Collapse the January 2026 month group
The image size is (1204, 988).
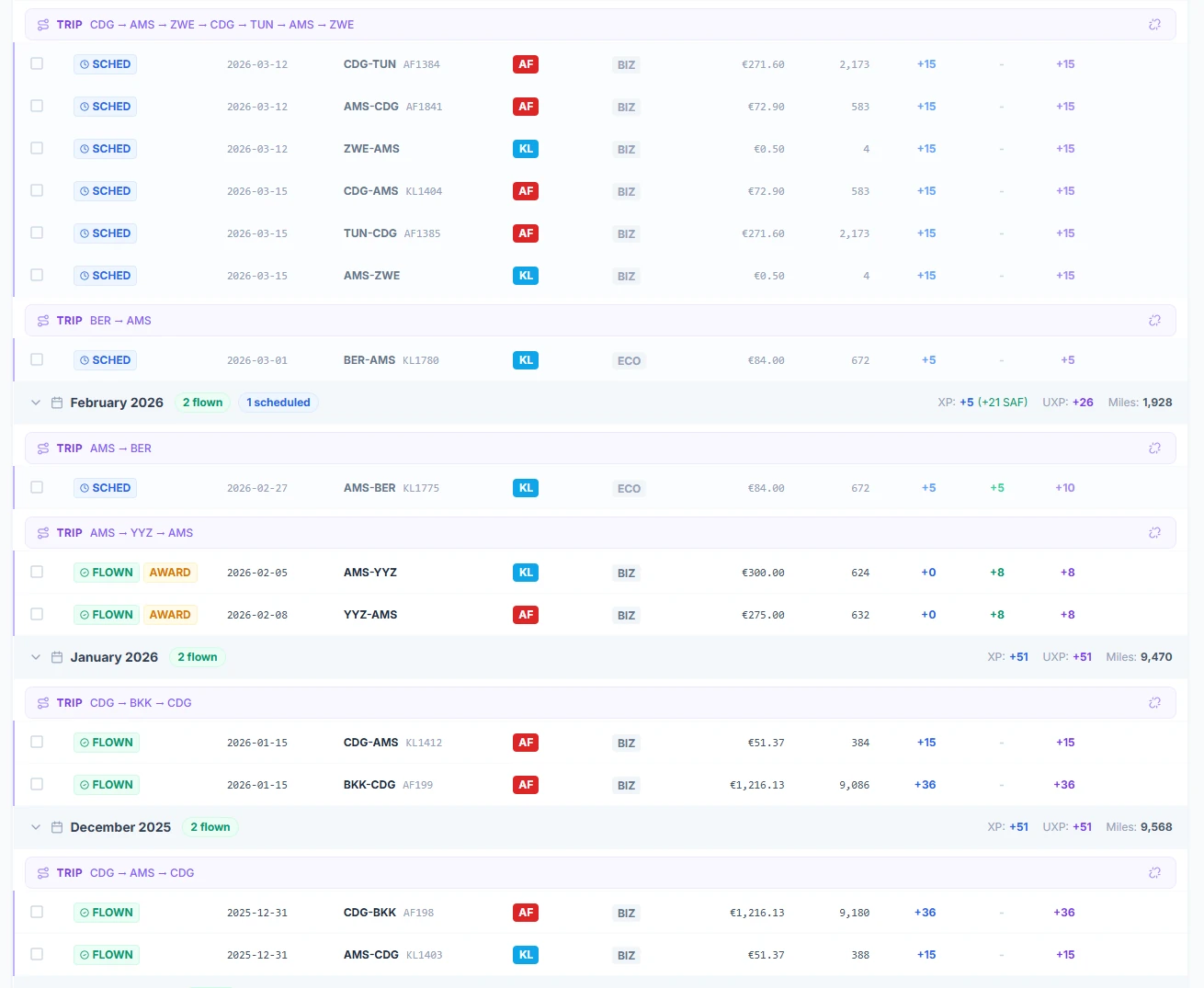(35, 657)
